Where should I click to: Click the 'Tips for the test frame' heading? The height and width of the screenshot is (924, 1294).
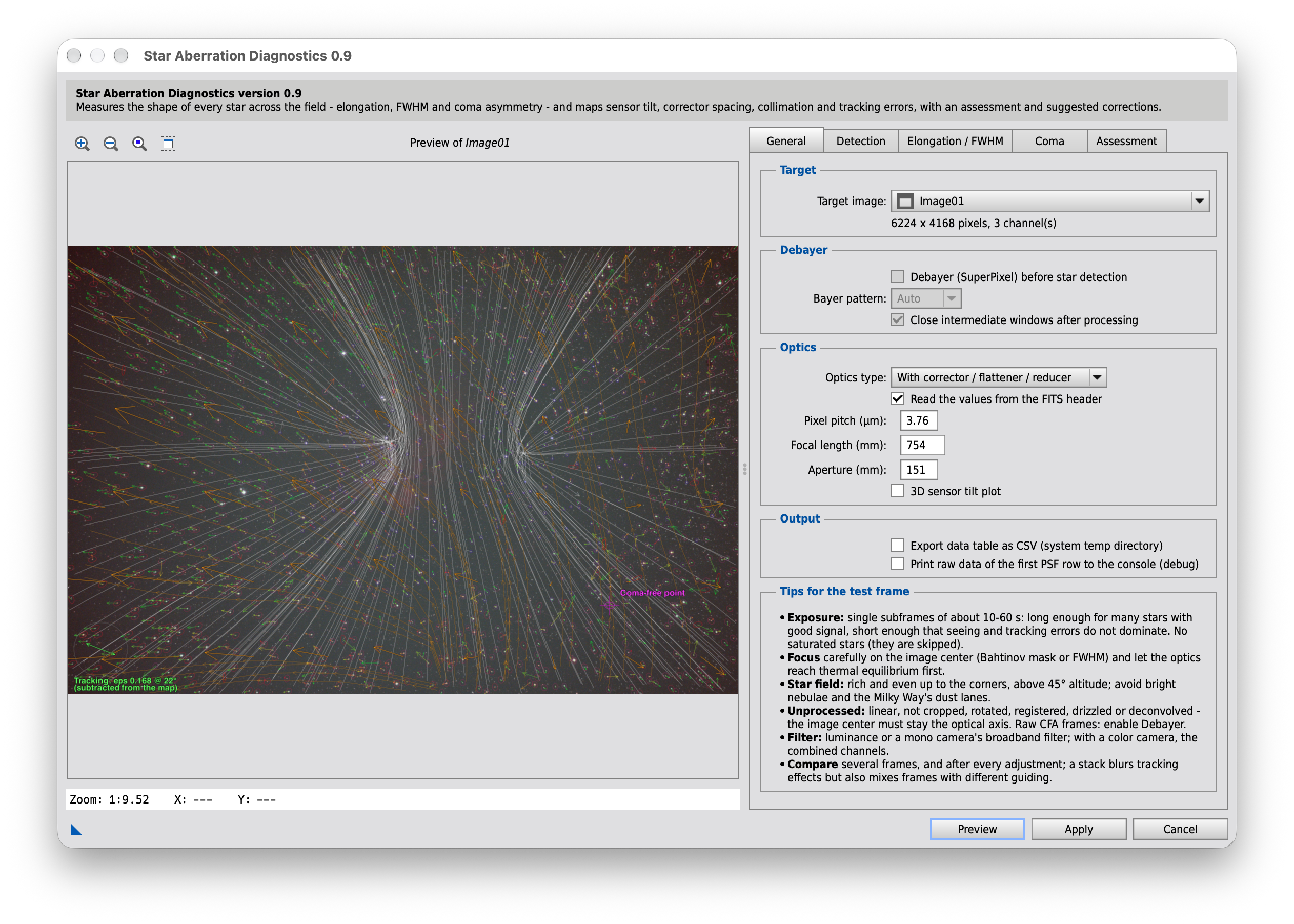pos(844,591)
